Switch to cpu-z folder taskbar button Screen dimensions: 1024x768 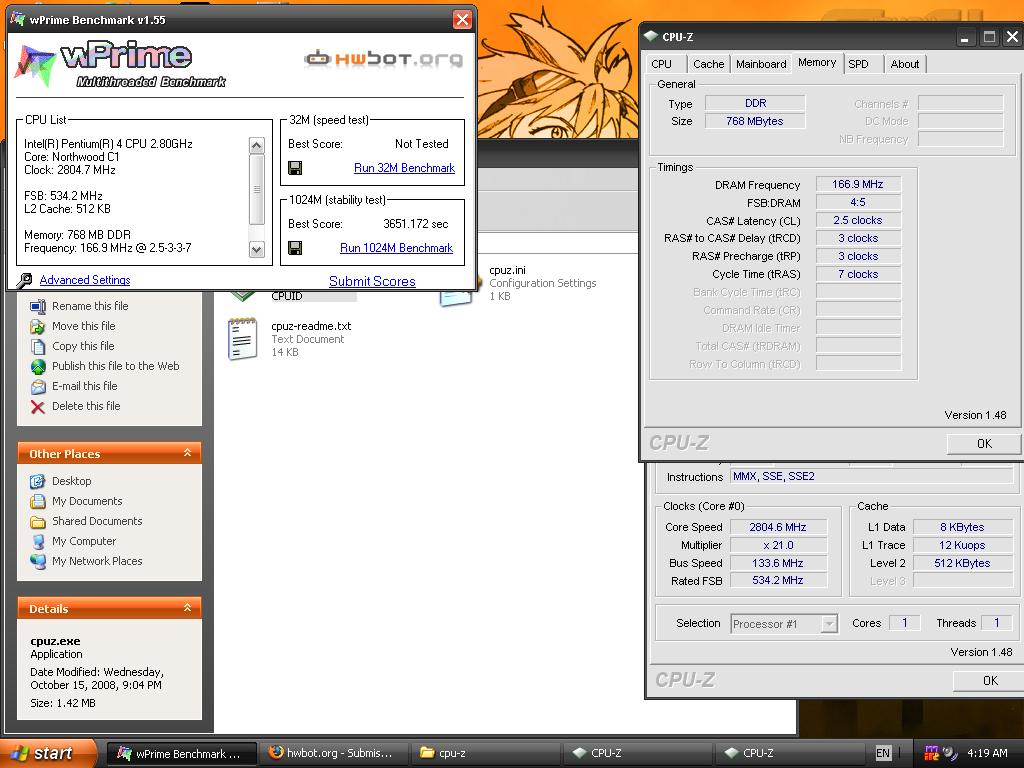pos(485,754)
